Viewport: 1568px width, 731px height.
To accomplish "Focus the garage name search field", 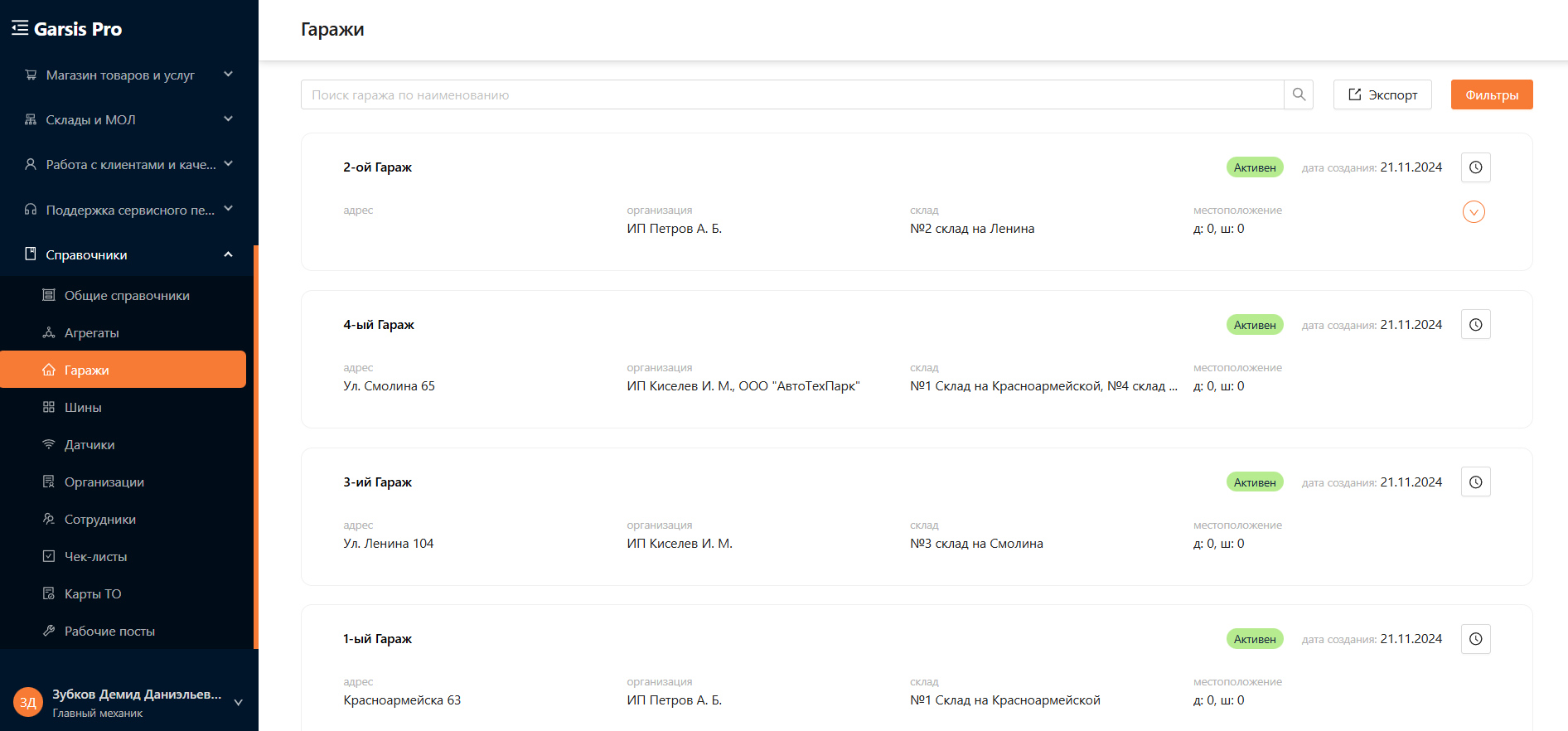I will pos(792,94).
